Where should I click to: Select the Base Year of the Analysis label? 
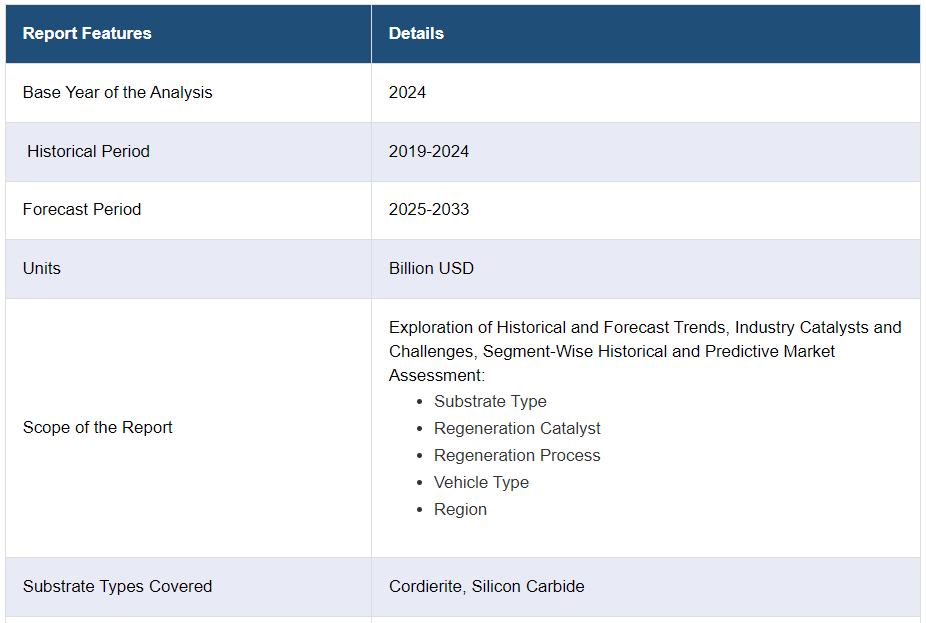(x=117, y=92)
